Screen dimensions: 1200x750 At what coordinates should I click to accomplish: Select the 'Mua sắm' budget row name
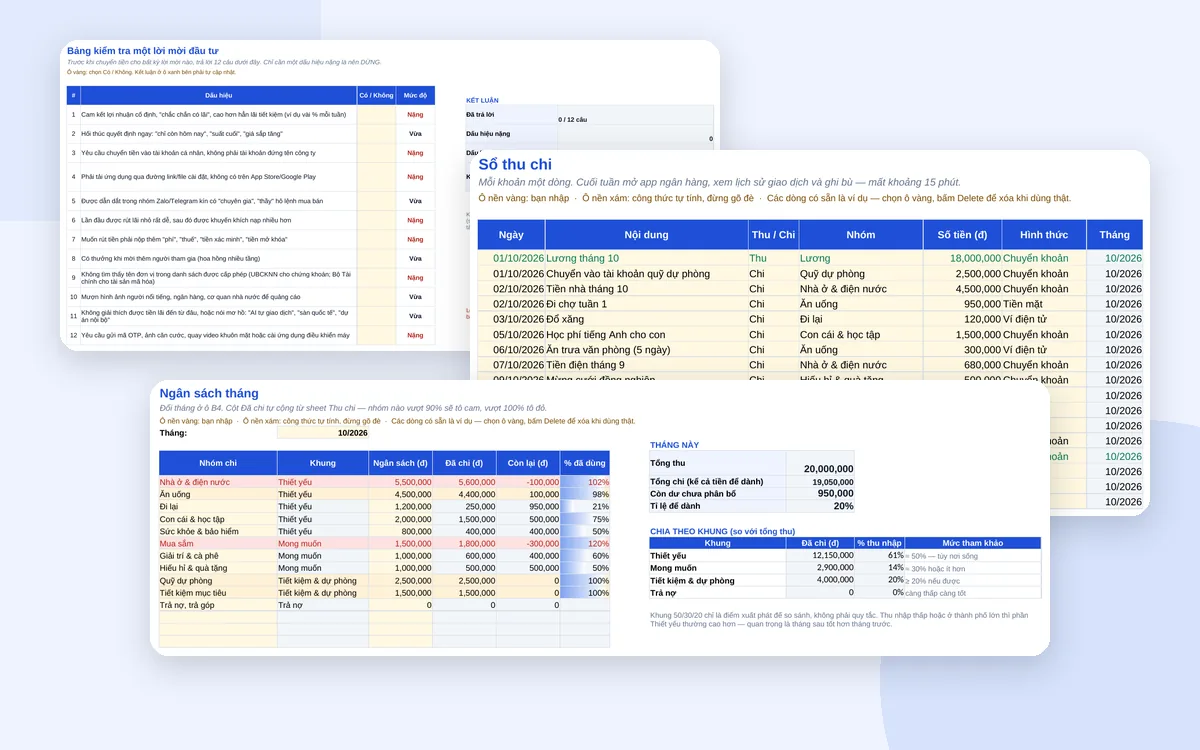pos(218,543)
